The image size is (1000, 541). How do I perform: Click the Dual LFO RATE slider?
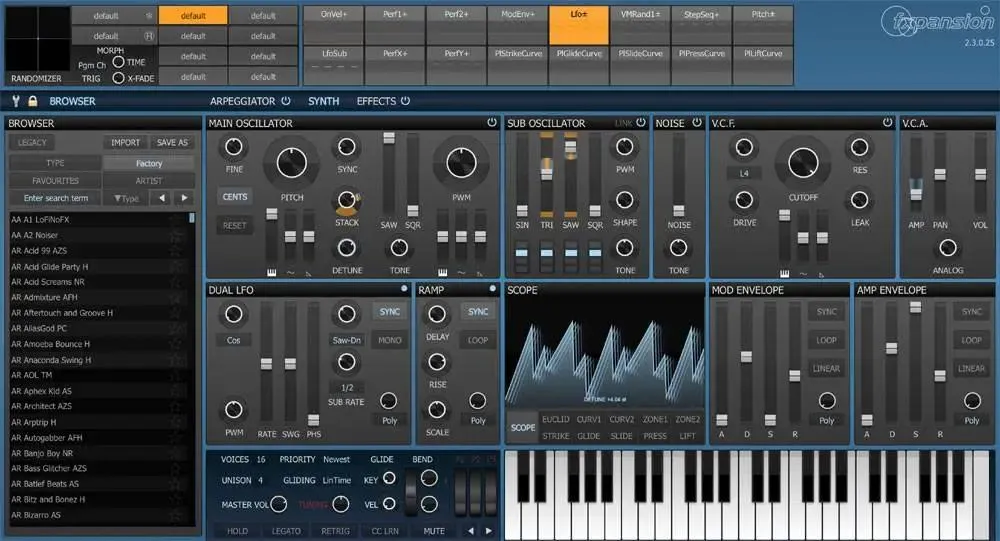[266, 364]
